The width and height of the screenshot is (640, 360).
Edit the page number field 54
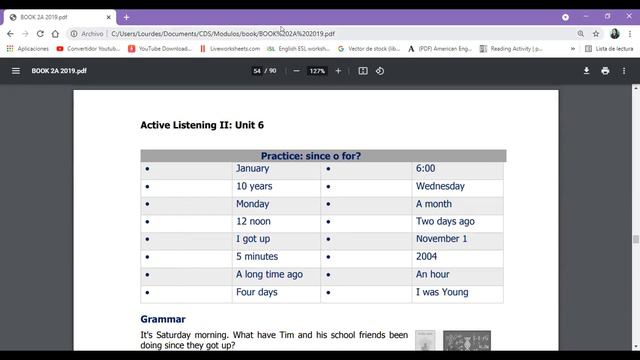pyautogui.click(x=257, y=71)
